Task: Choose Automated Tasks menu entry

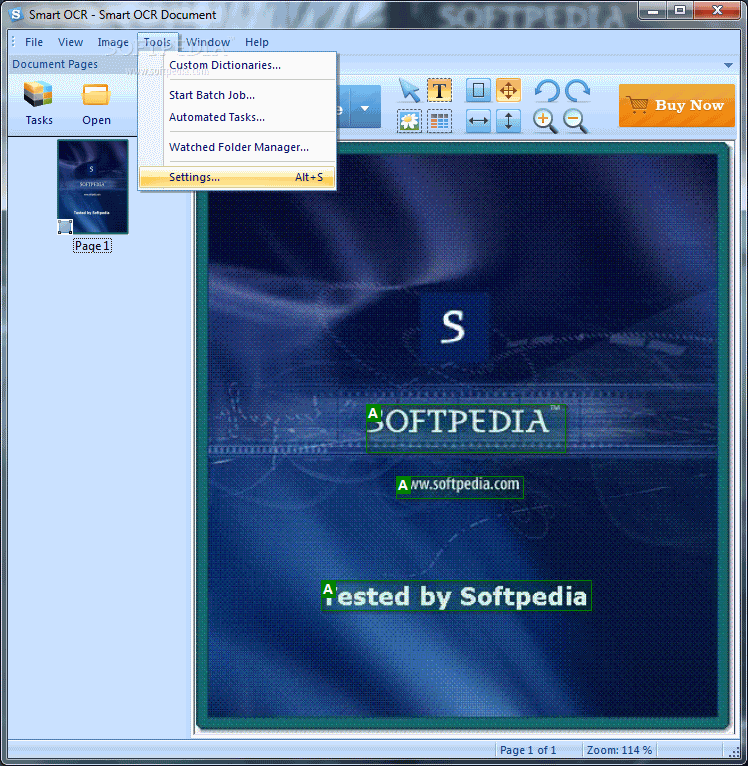Action: (x=237, y=117)
